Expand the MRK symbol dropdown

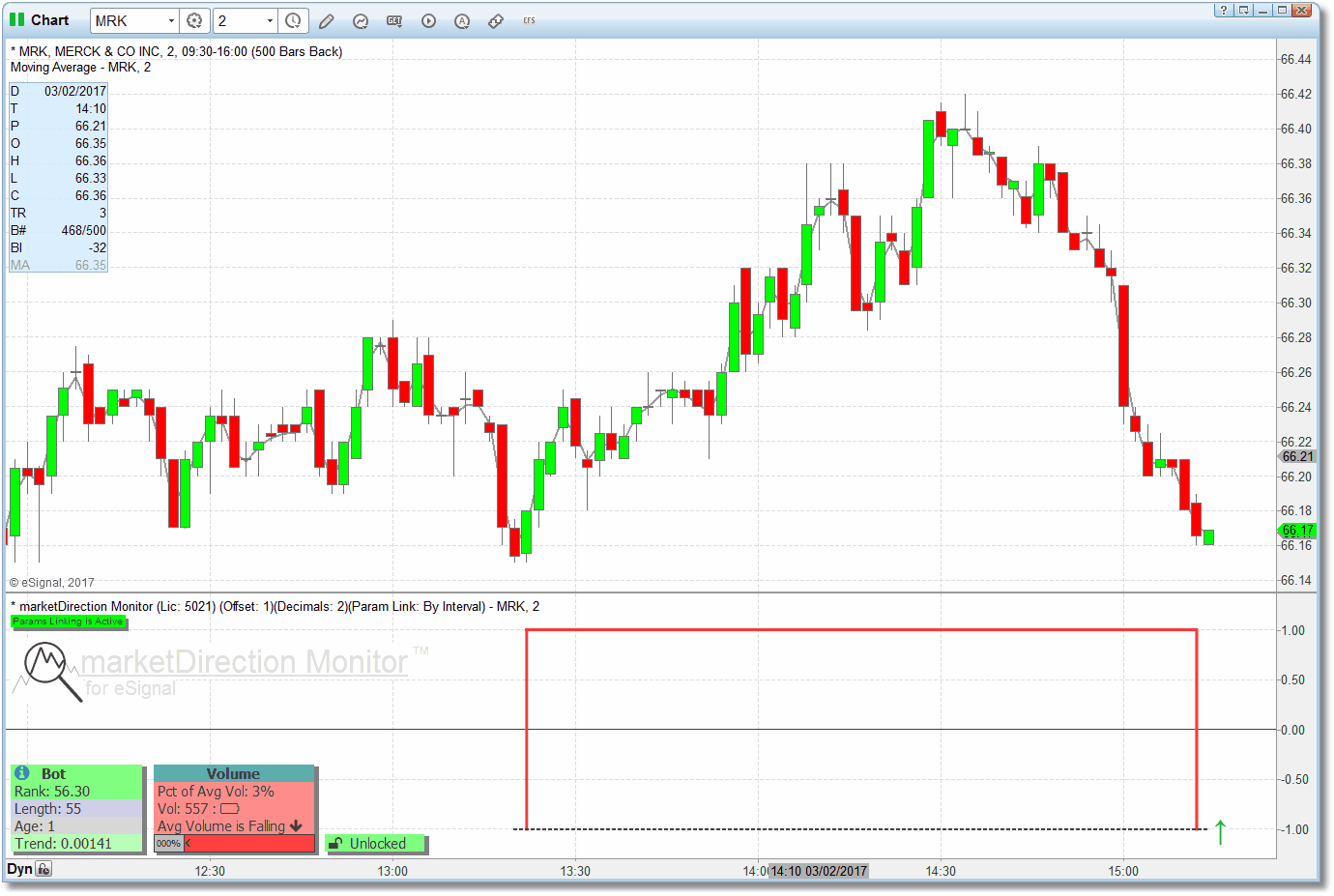[171, 20]
